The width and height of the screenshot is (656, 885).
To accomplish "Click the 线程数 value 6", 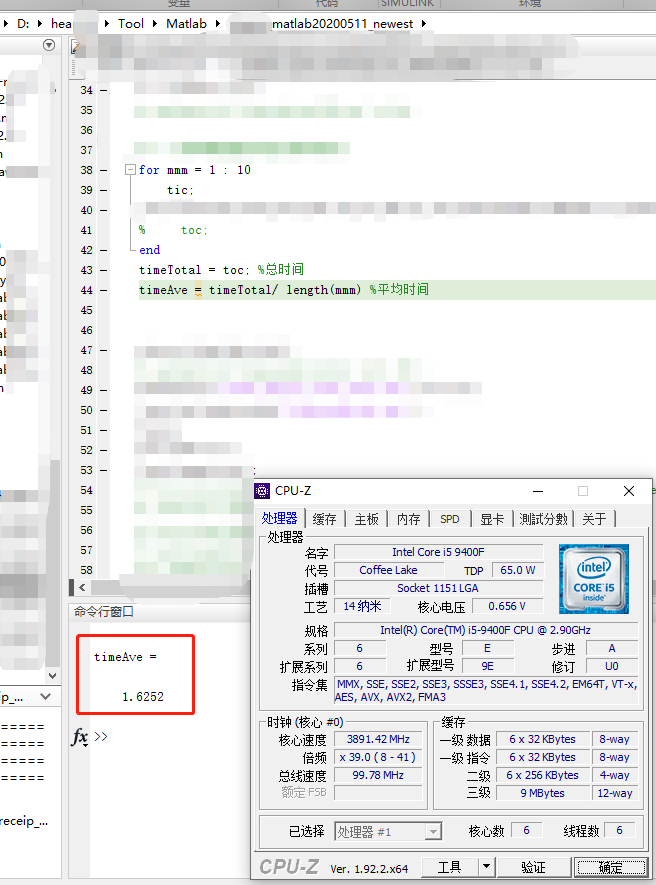I will click(x=619, y=830).
